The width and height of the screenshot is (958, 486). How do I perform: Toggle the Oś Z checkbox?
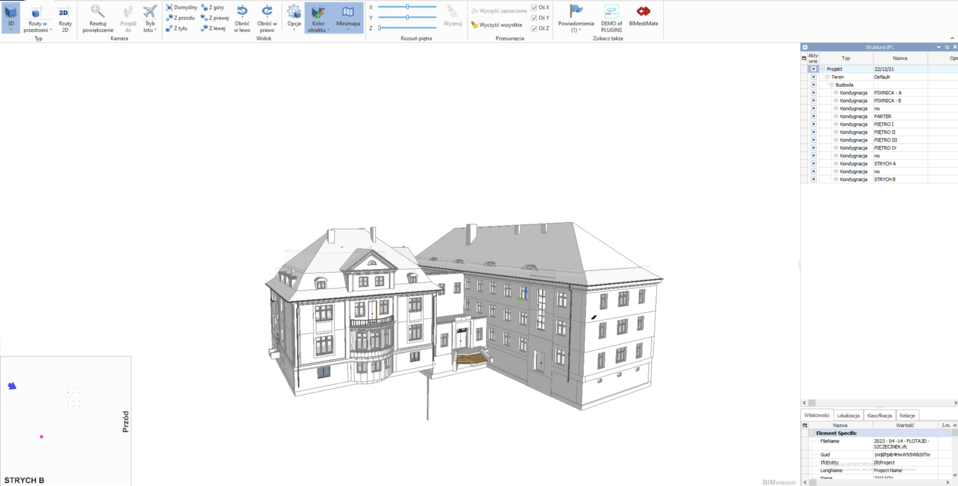[x=535, y=28]
